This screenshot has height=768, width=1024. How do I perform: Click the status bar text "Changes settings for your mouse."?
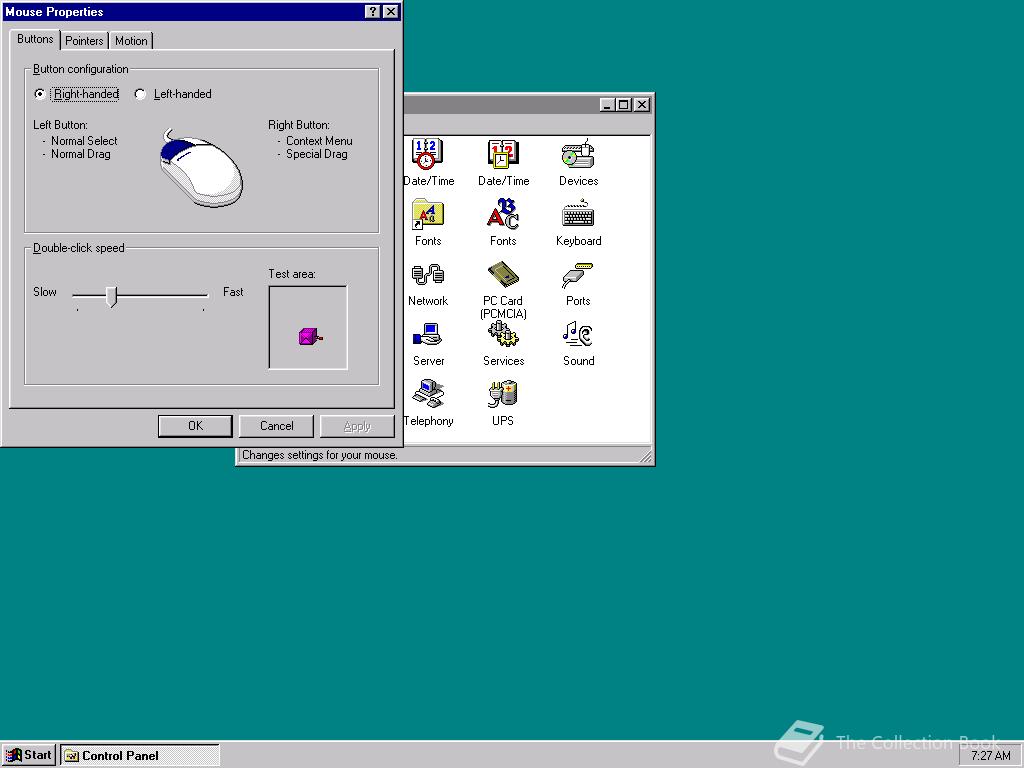point(319,455)
